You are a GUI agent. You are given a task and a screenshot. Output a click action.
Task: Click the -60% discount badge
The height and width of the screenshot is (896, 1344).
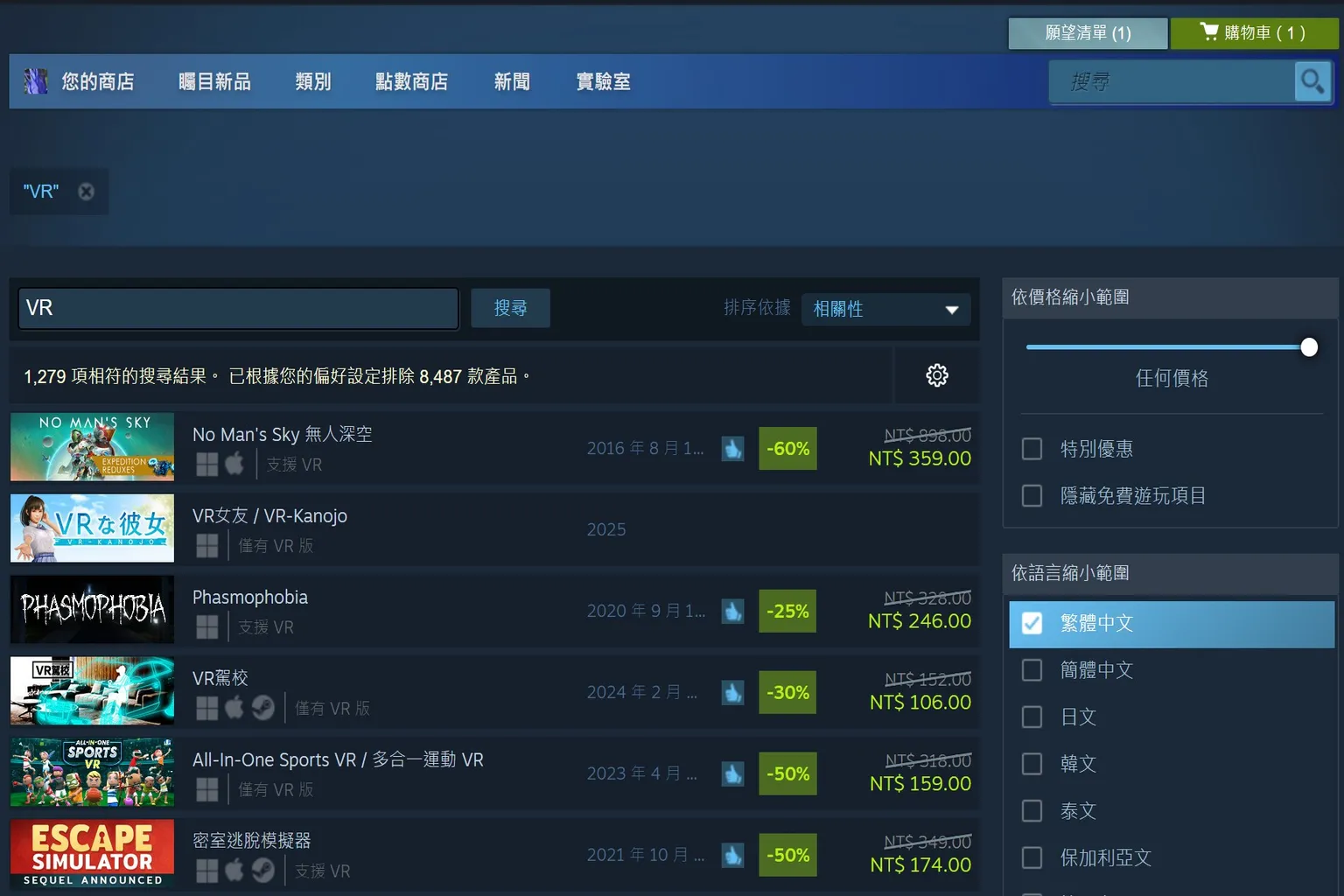787,449
